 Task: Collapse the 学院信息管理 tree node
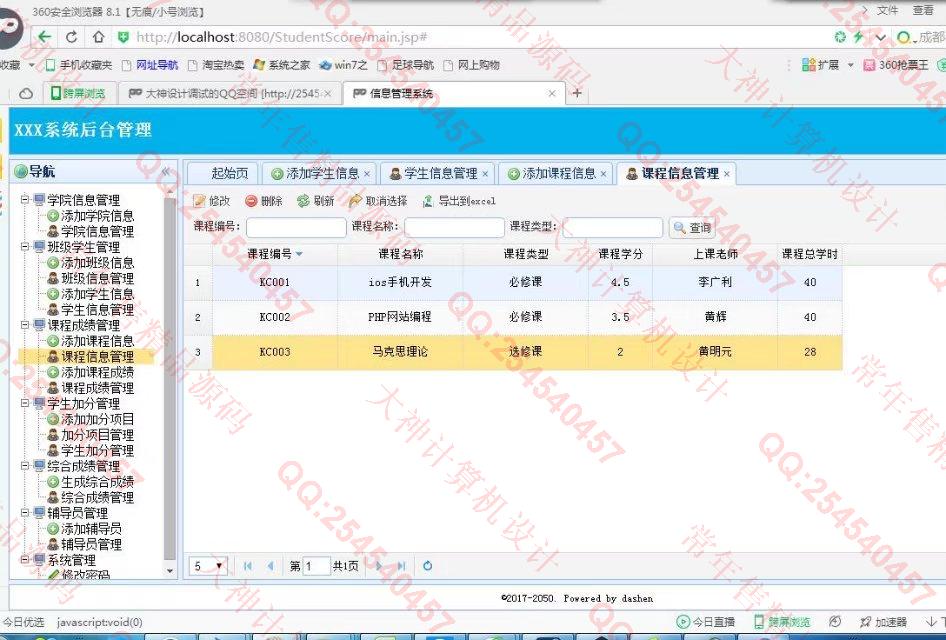(25, 199)
